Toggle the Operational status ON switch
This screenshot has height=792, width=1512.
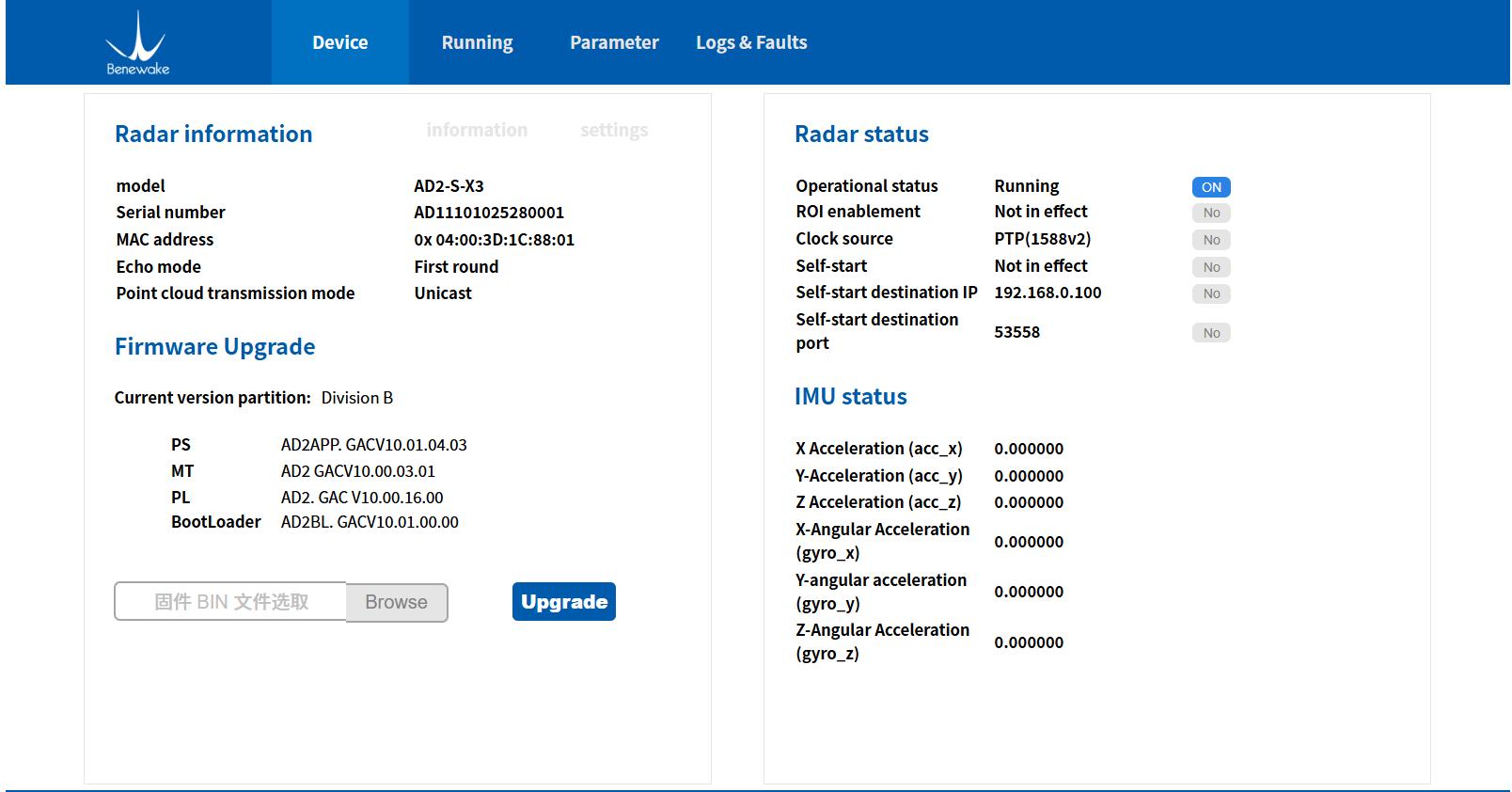click(x=1211, y=187)
